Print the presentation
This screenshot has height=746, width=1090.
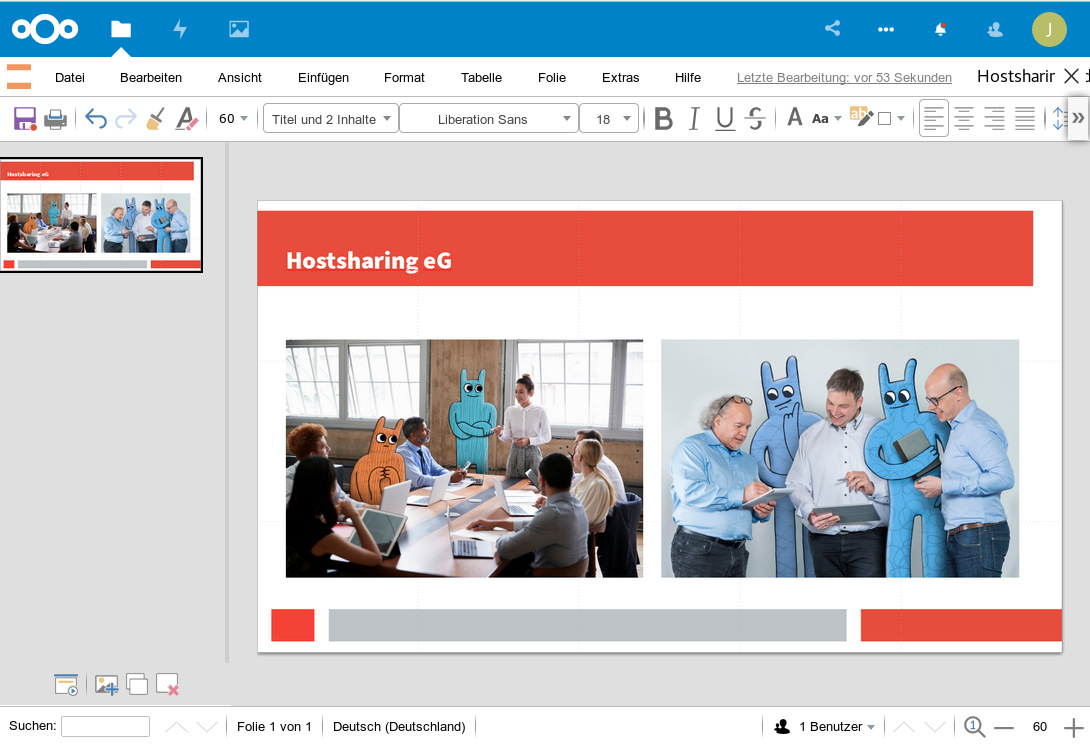pyautogui.click(x=56, y=119)
